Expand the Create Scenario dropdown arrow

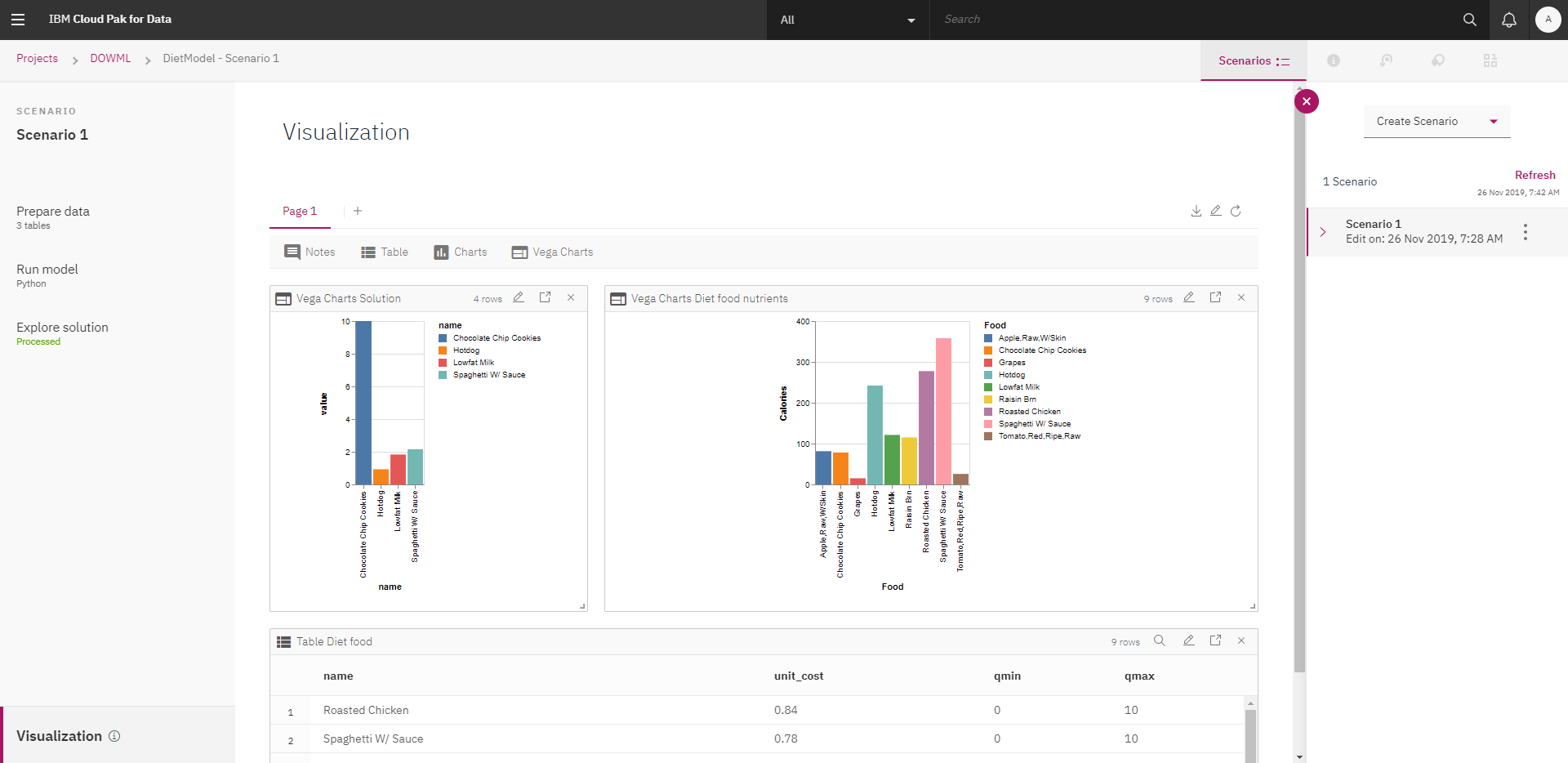click(x=1494, y=121)
